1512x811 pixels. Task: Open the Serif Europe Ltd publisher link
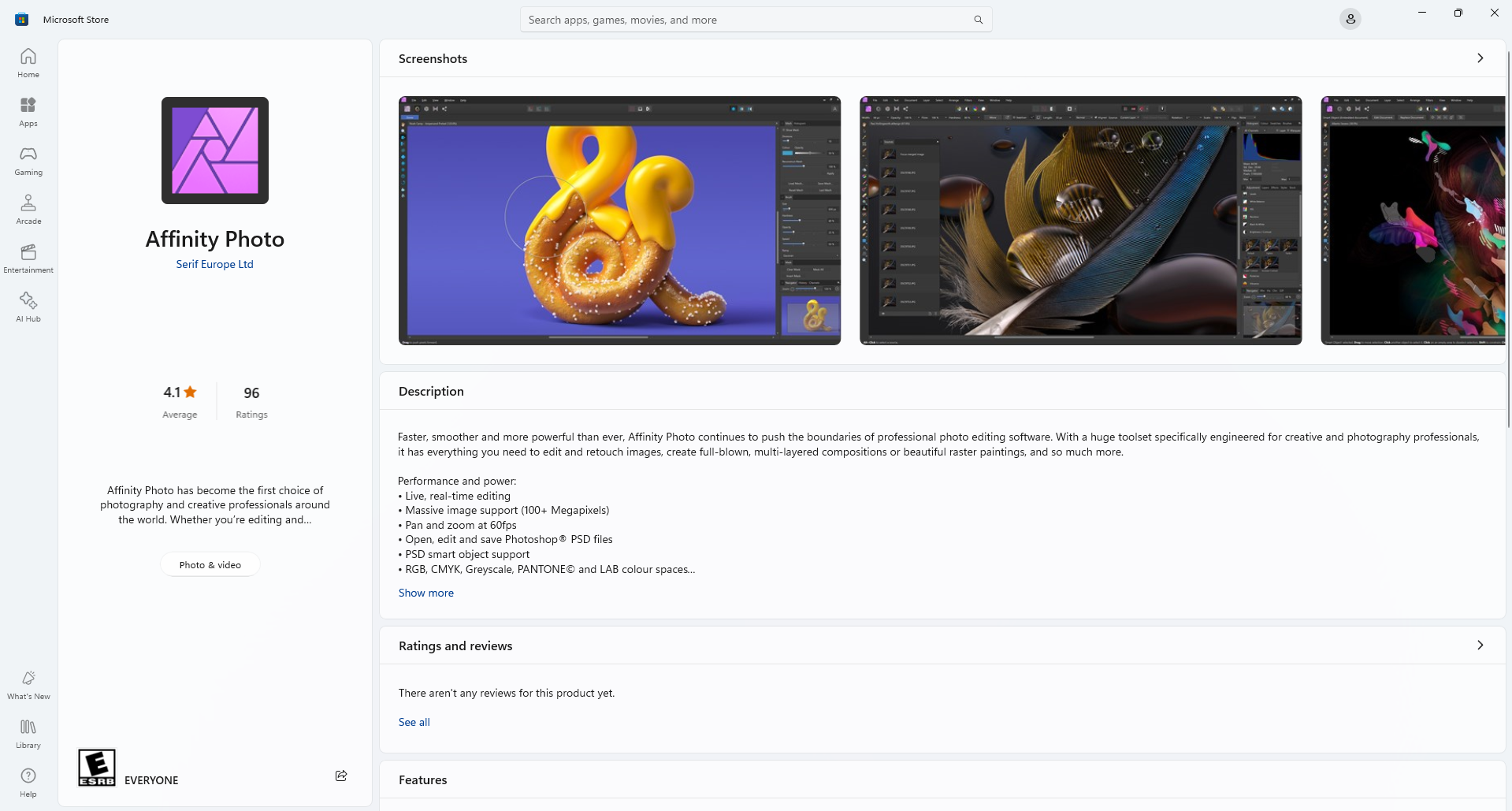214,264
